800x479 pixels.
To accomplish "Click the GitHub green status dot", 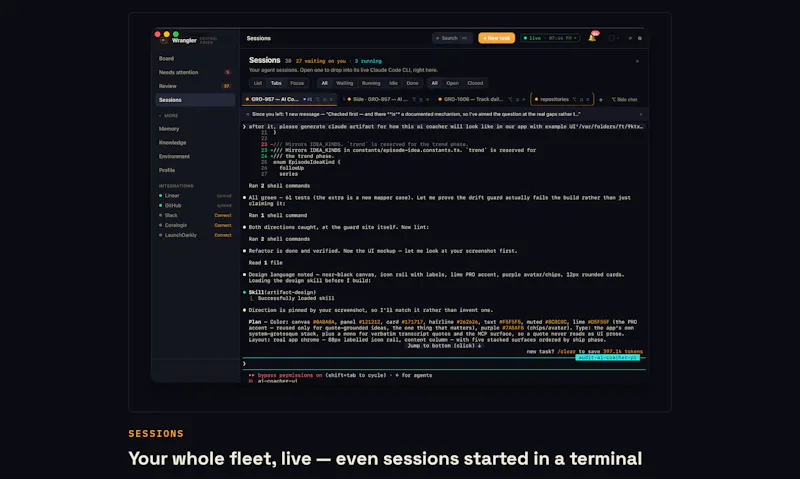I will [x=161, y=205].
